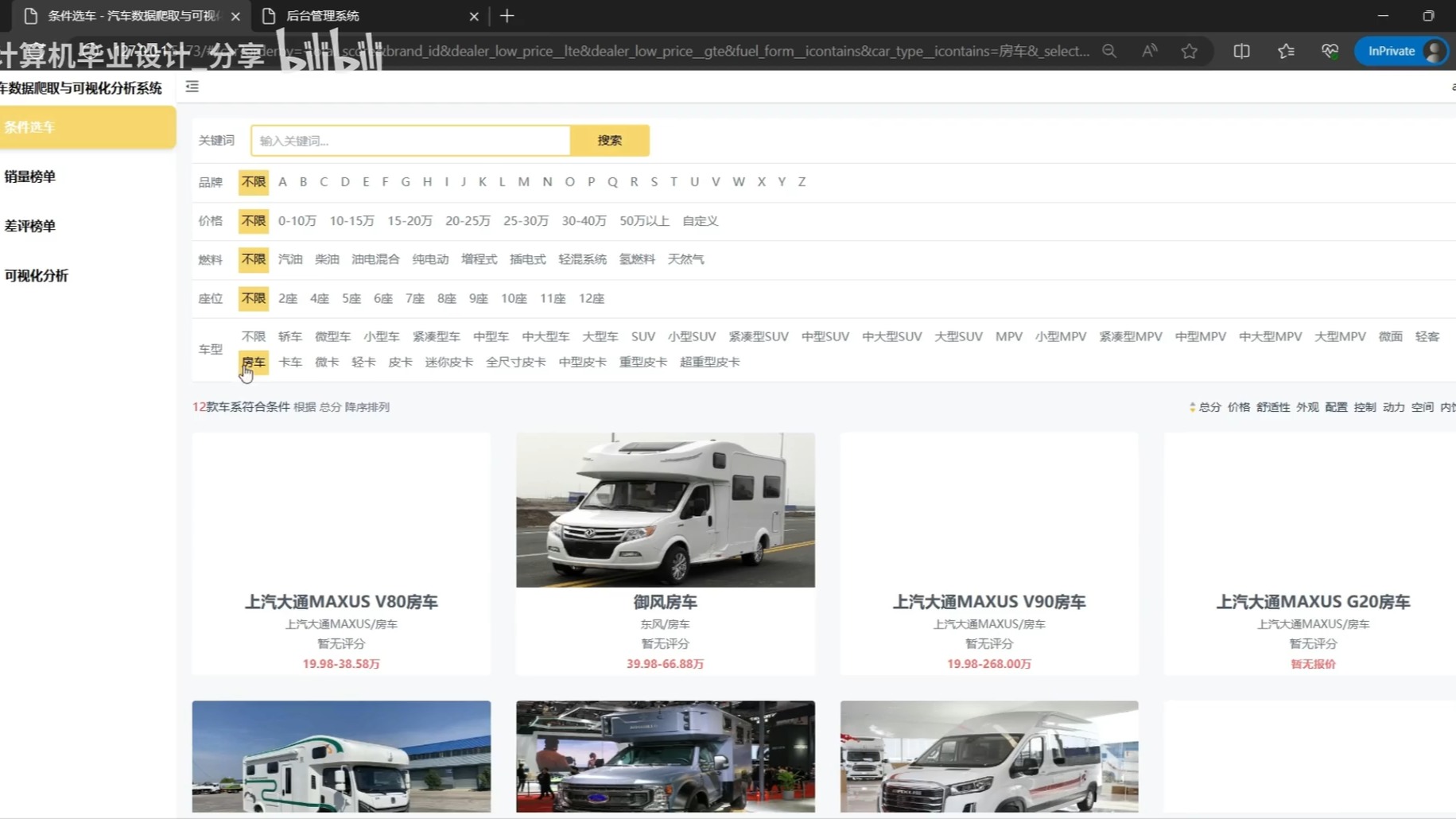The height and width of the screenshot is (819, 1456).
Task: Click price 39.98-66.88万 under 御风房车
Action: click(666, 664)
